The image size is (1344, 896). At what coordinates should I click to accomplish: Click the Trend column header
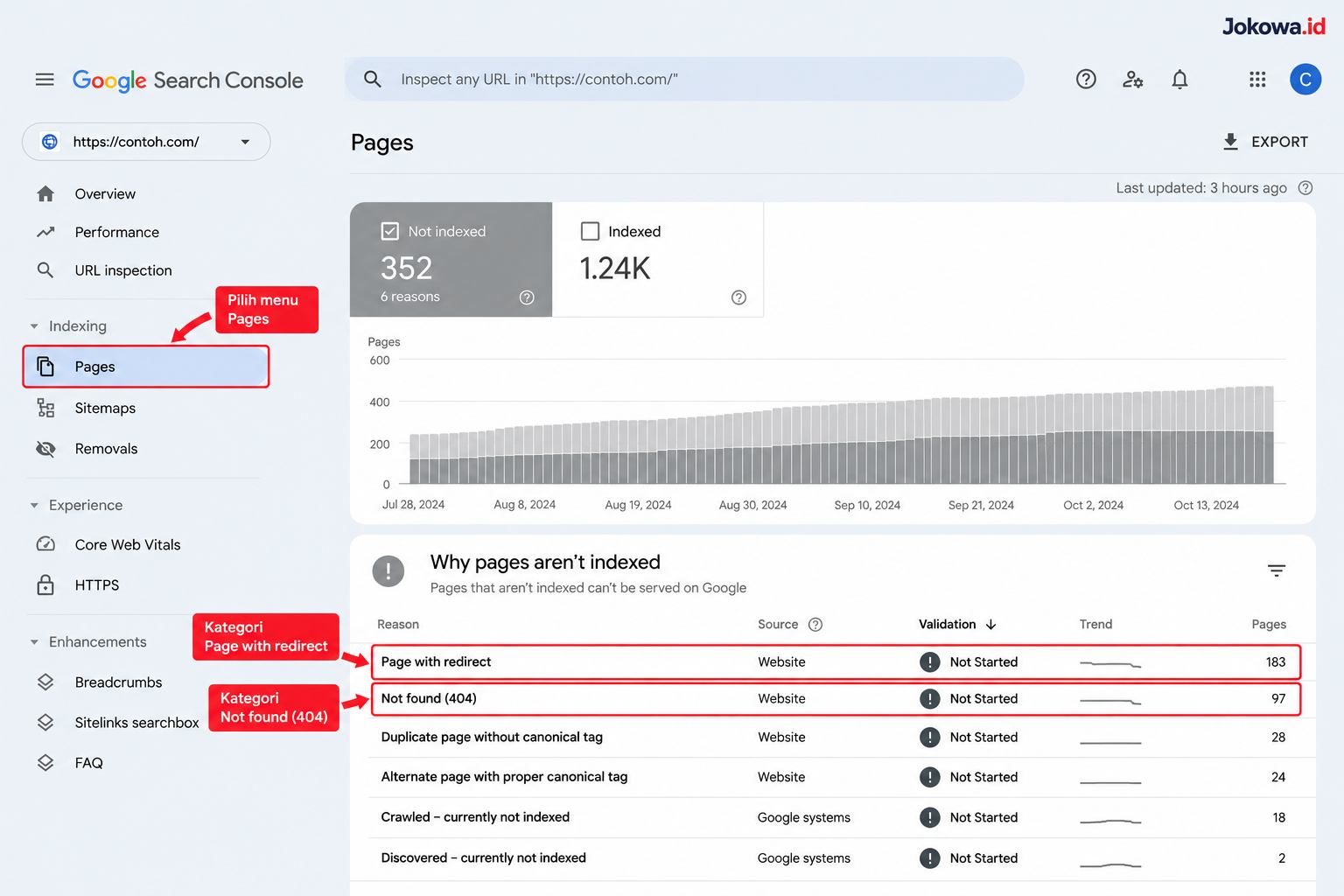1095,624
